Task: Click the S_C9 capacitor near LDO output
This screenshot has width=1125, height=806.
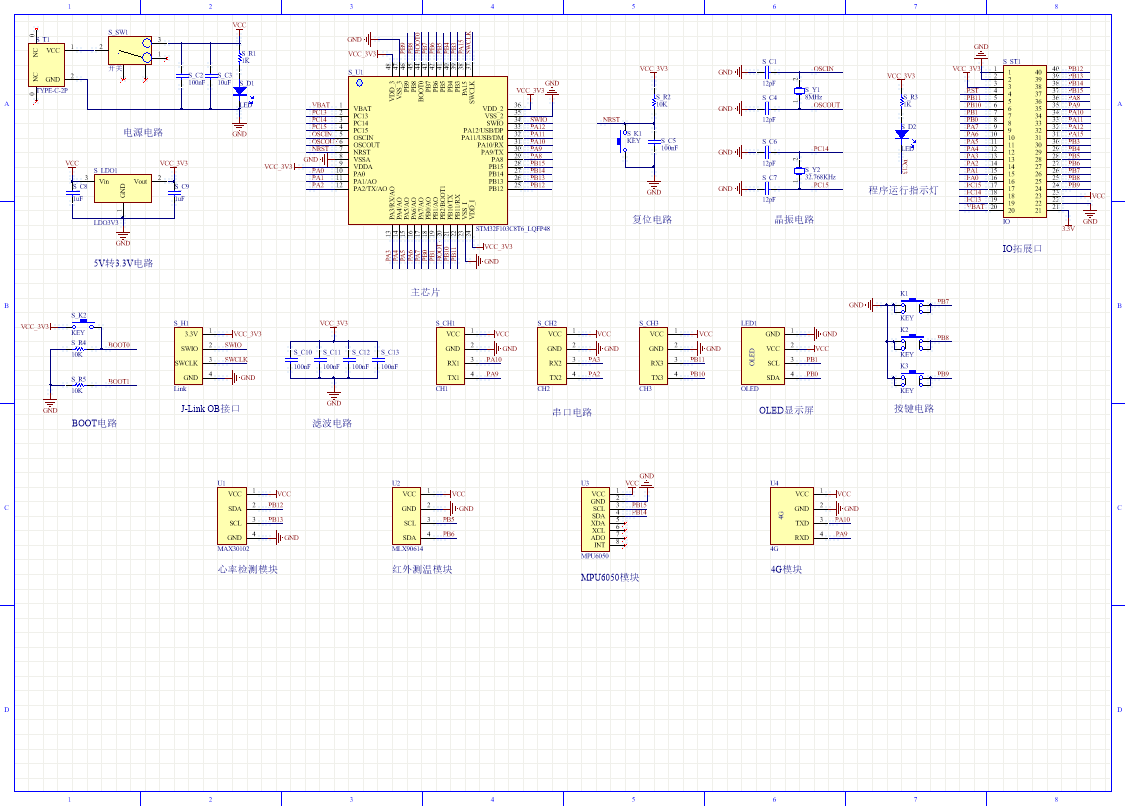Action: 174,192
